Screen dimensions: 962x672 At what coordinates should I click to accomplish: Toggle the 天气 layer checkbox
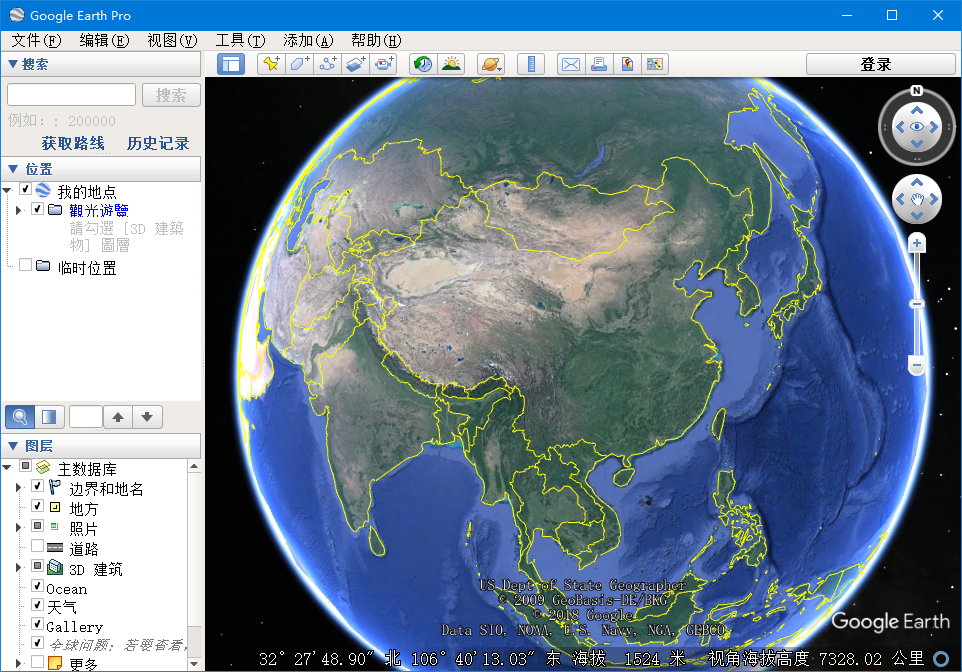(x=37, y=604)
